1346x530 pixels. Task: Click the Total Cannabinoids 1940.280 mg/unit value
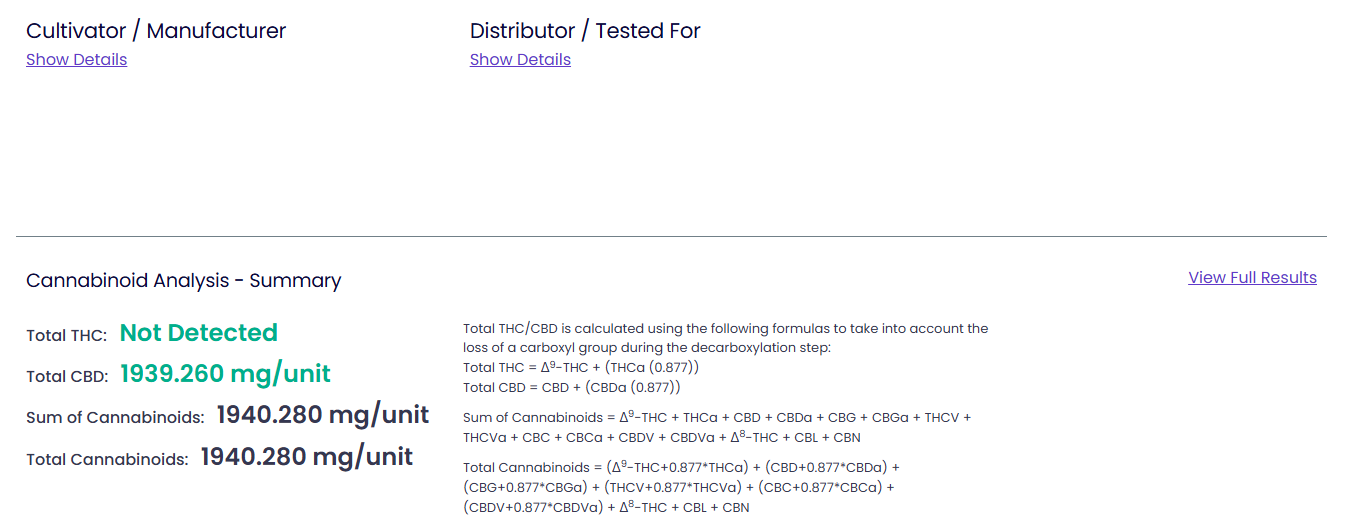[x=307, y=457]
